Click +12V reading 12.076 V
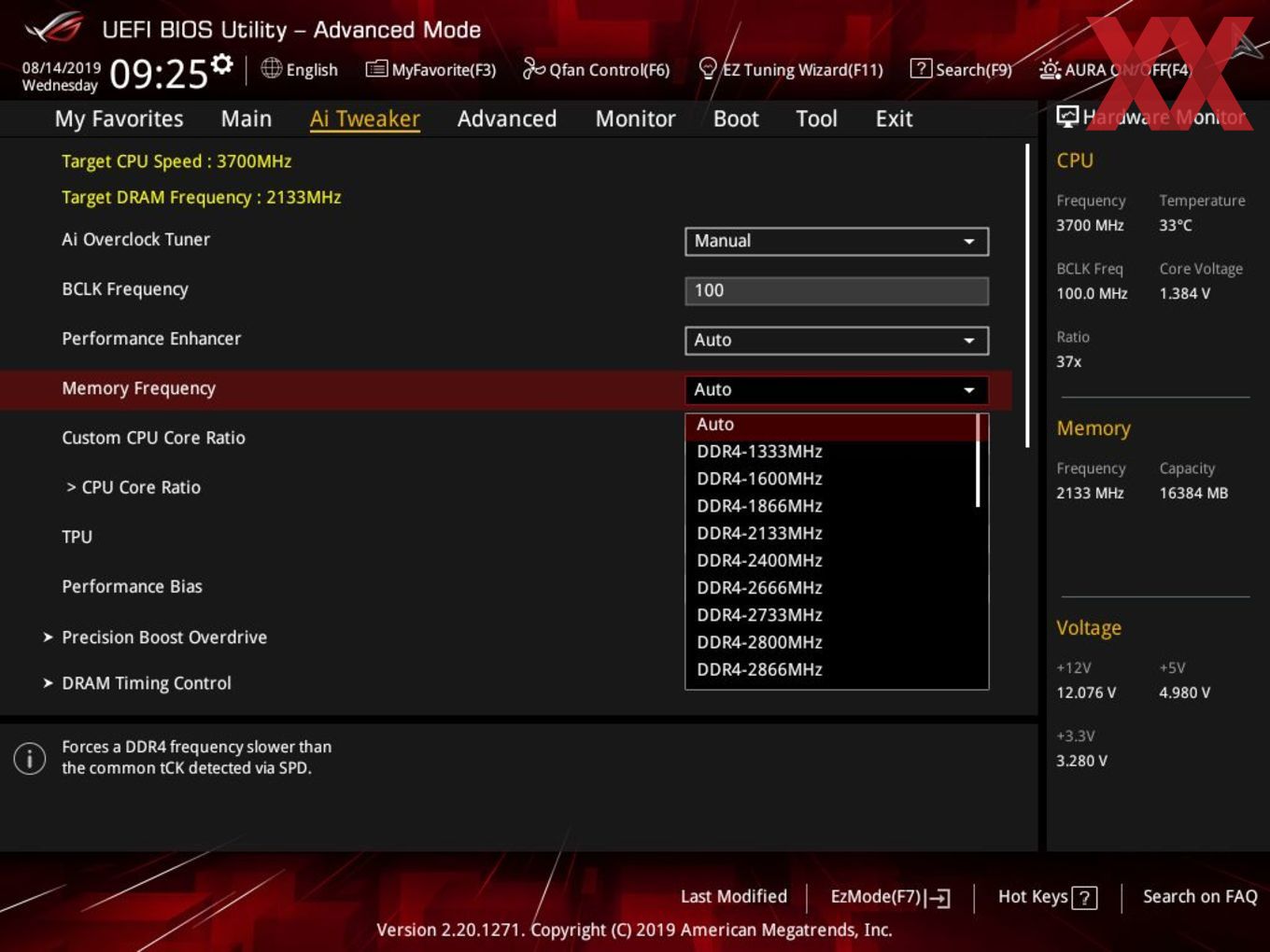Image resolution: width=1270 pixels, height=952 pixels. [1086, 693]
